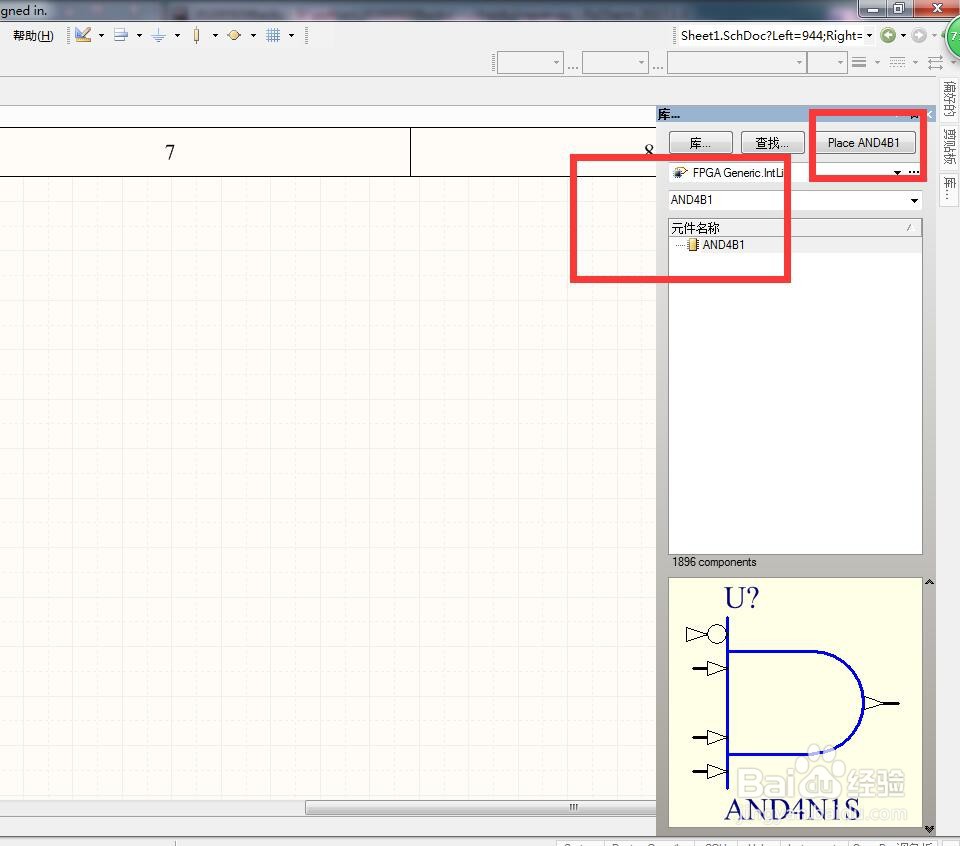Open the 库... libraries side tab
The width and height of the screenshot is (960, 846).
click(949, 189)
